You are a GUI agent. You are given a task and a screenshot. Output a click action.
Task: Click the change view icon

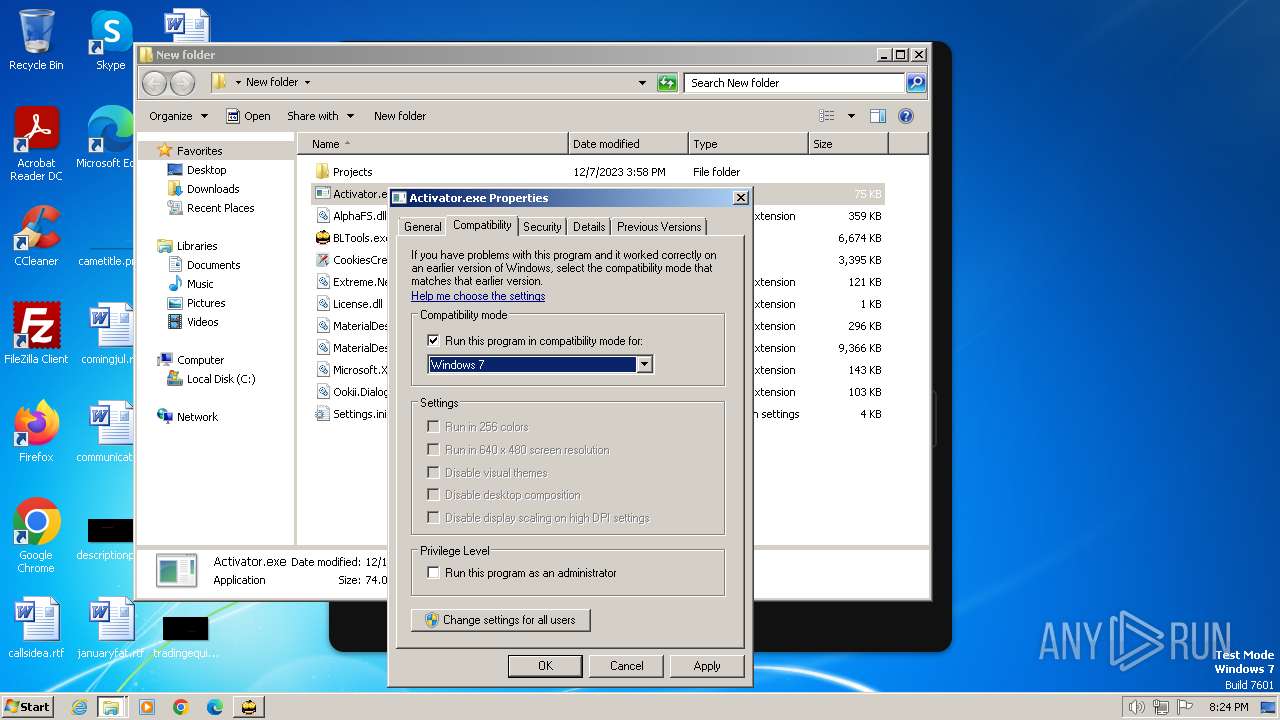[x=827, y=116]
